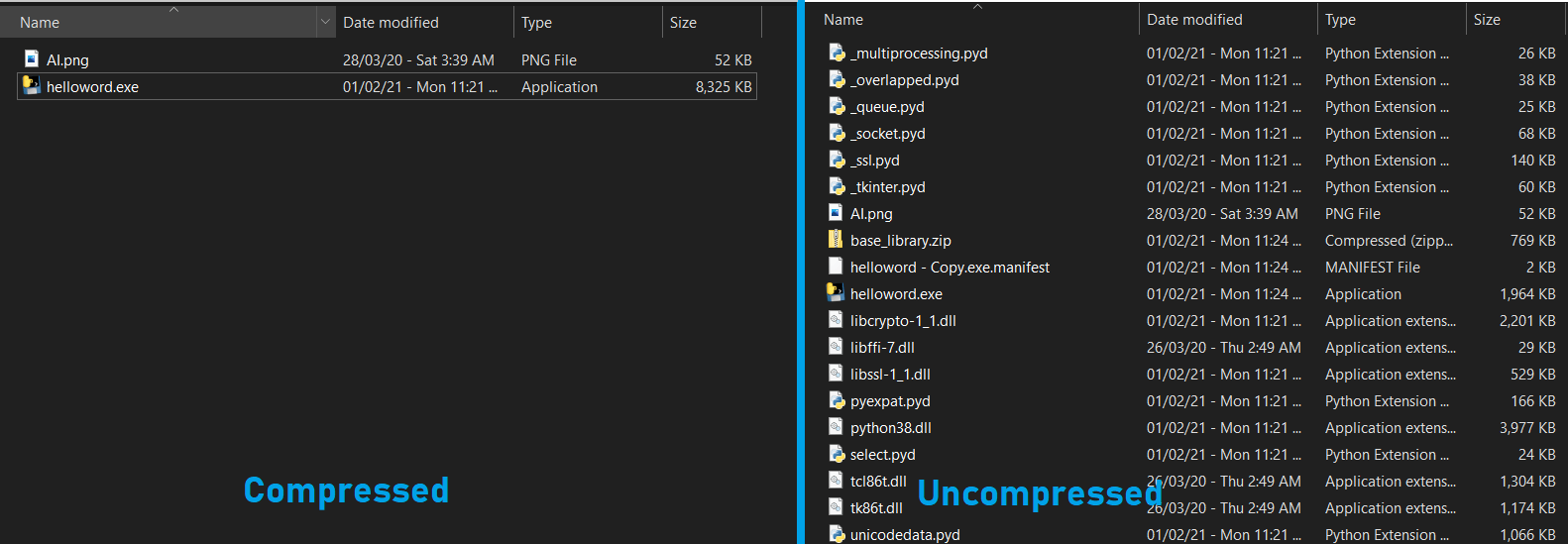
Task: Select _ssl.pyd file name
Action: click(x=875, y=161)
